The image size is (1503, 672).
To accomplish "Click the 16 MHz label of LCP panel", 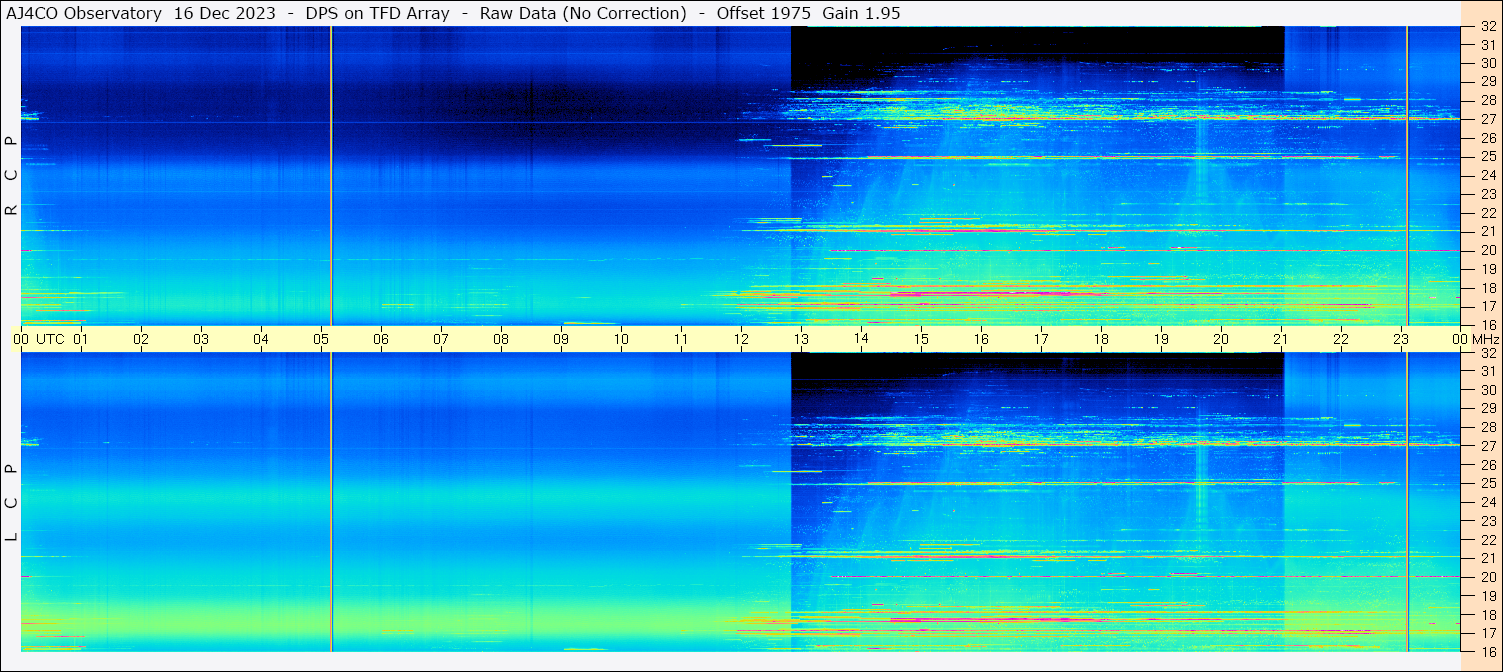I will pyautogui.click(x=1487, y=650).
